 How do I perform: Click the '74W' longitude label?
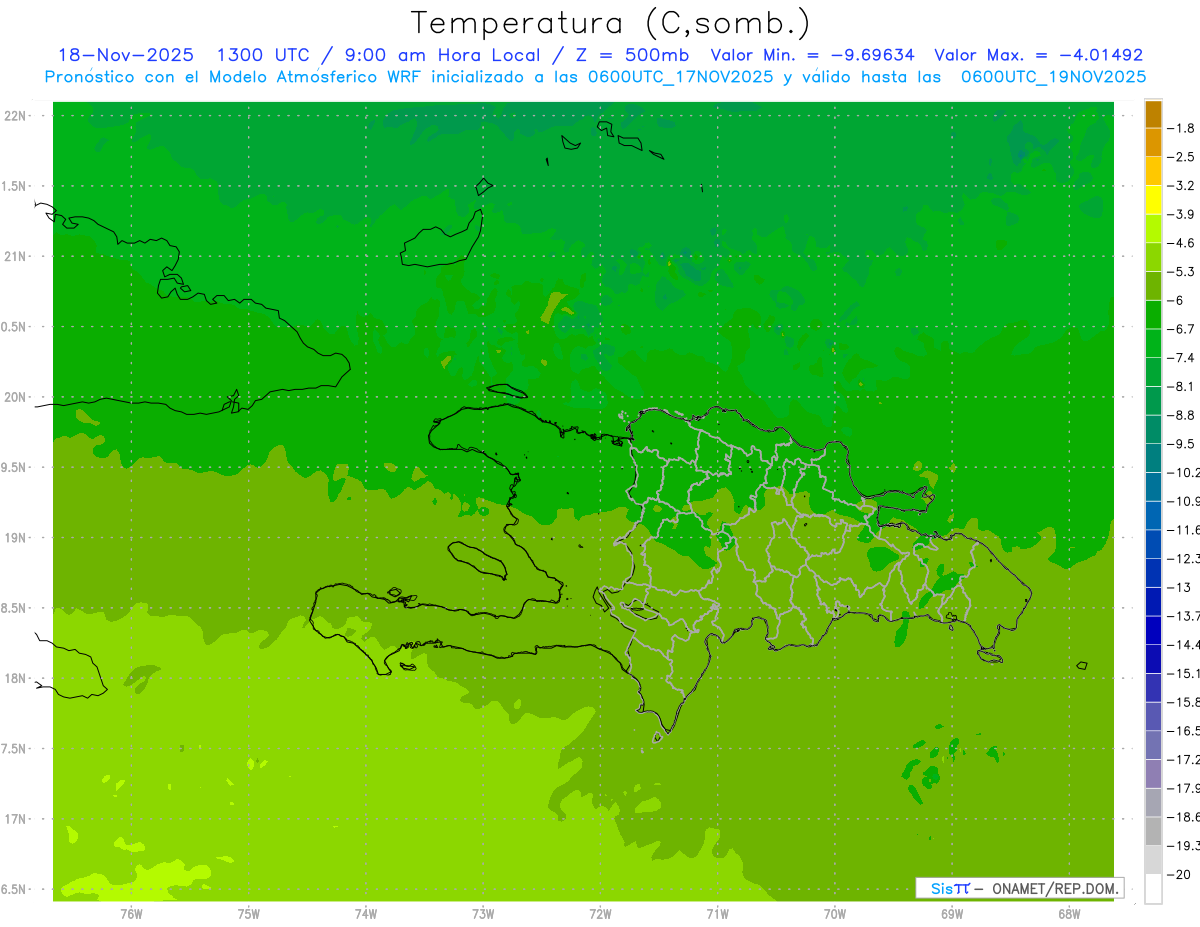coord(366,914)
